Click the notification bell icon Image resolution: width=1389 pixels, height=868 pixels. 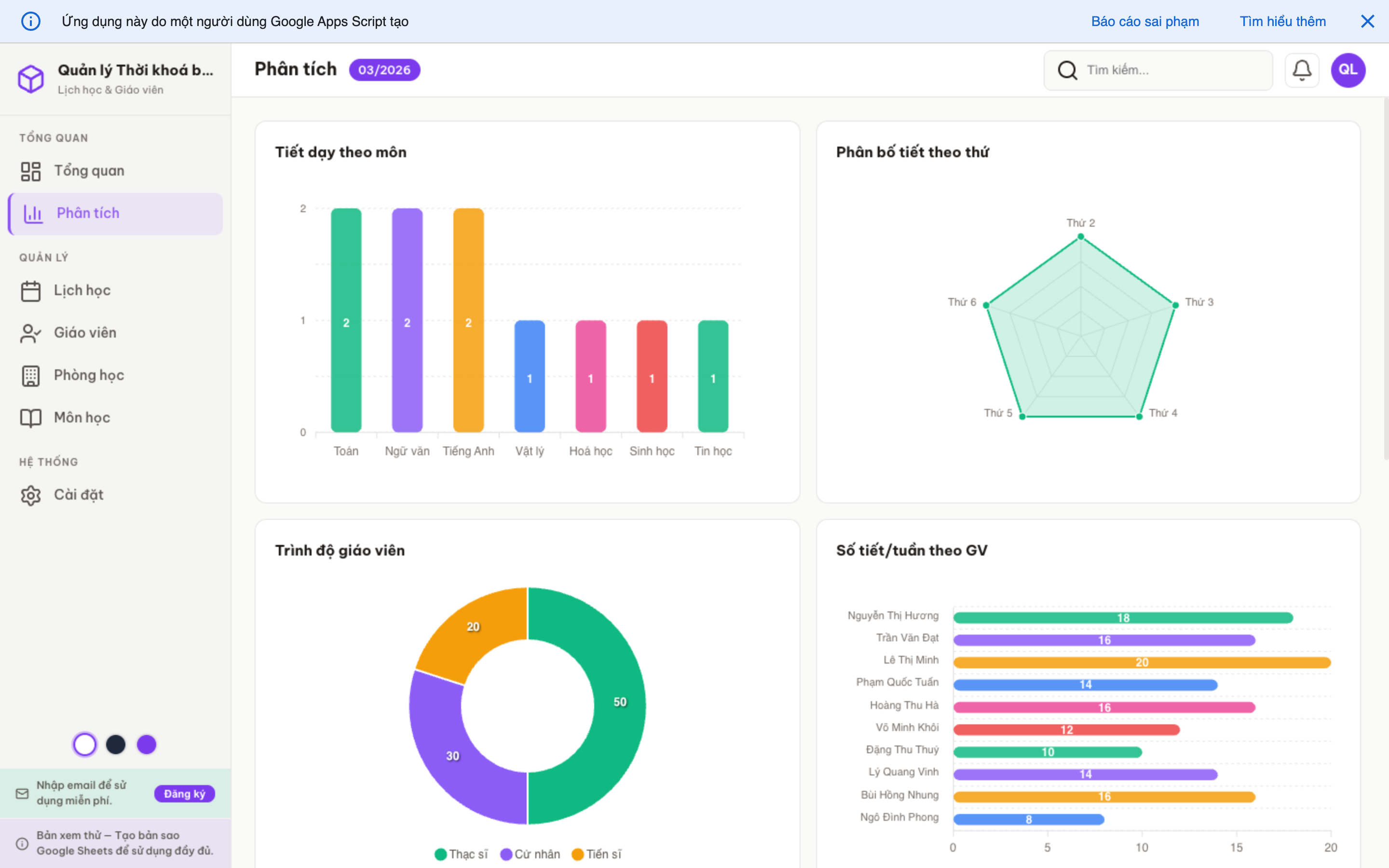coord(1302,69)
